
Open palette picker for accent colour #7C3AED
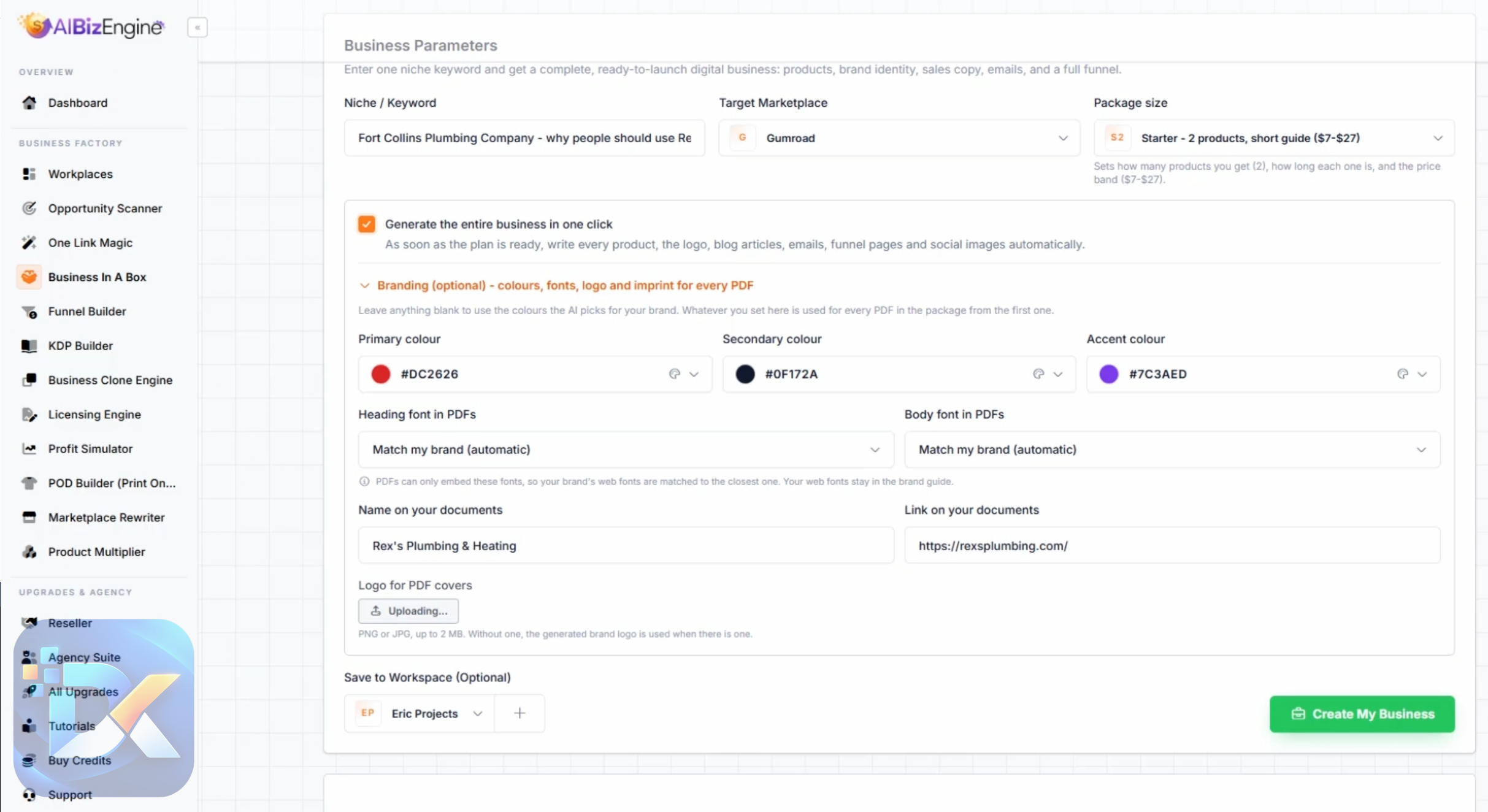click(1403, 374)
